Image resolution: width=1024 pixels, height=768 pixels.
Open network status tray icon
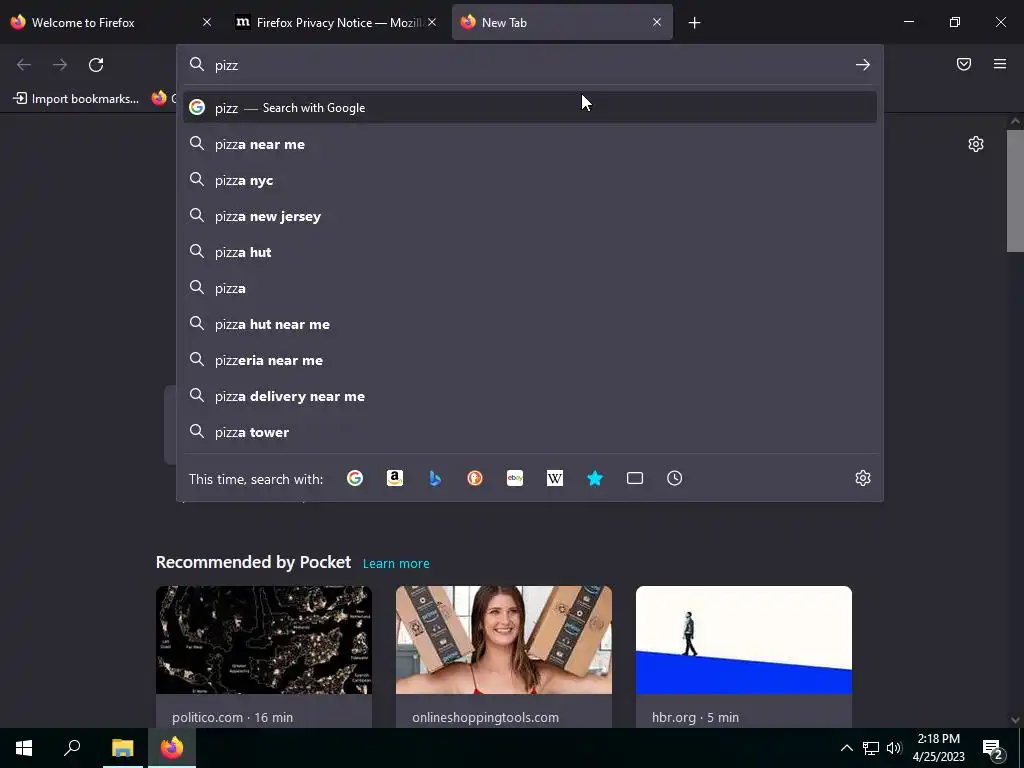[871, 748]
